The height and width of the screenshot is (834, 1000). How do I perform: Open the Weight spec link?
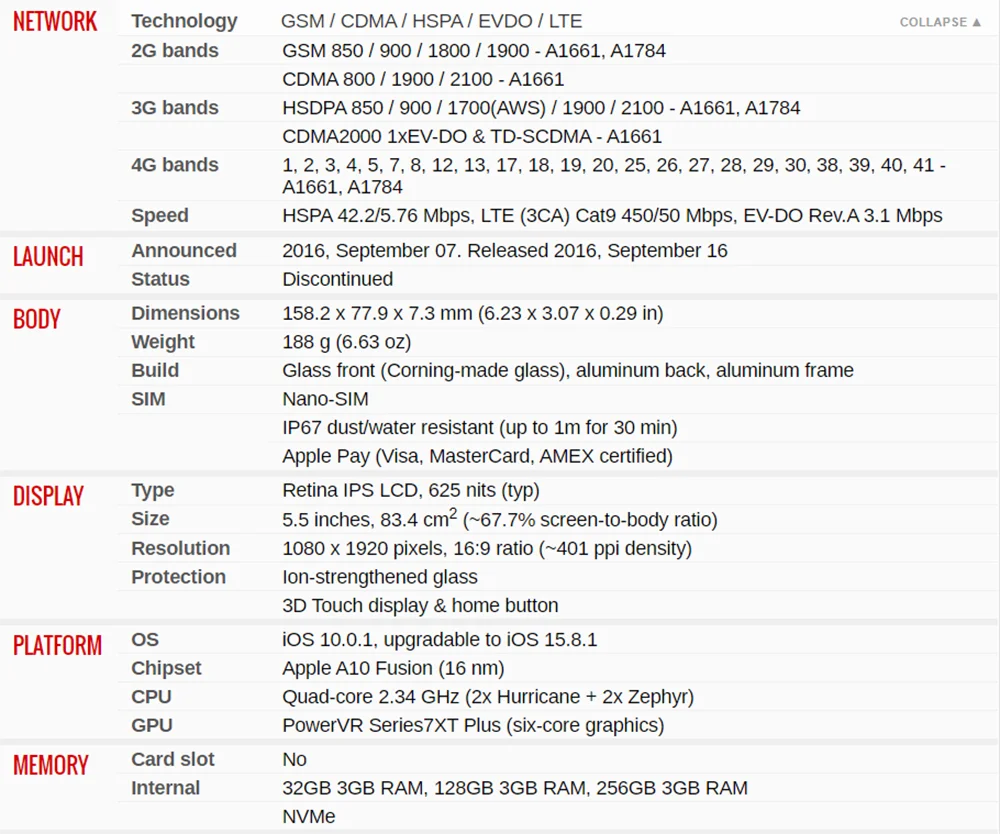[x=162, y=342]
